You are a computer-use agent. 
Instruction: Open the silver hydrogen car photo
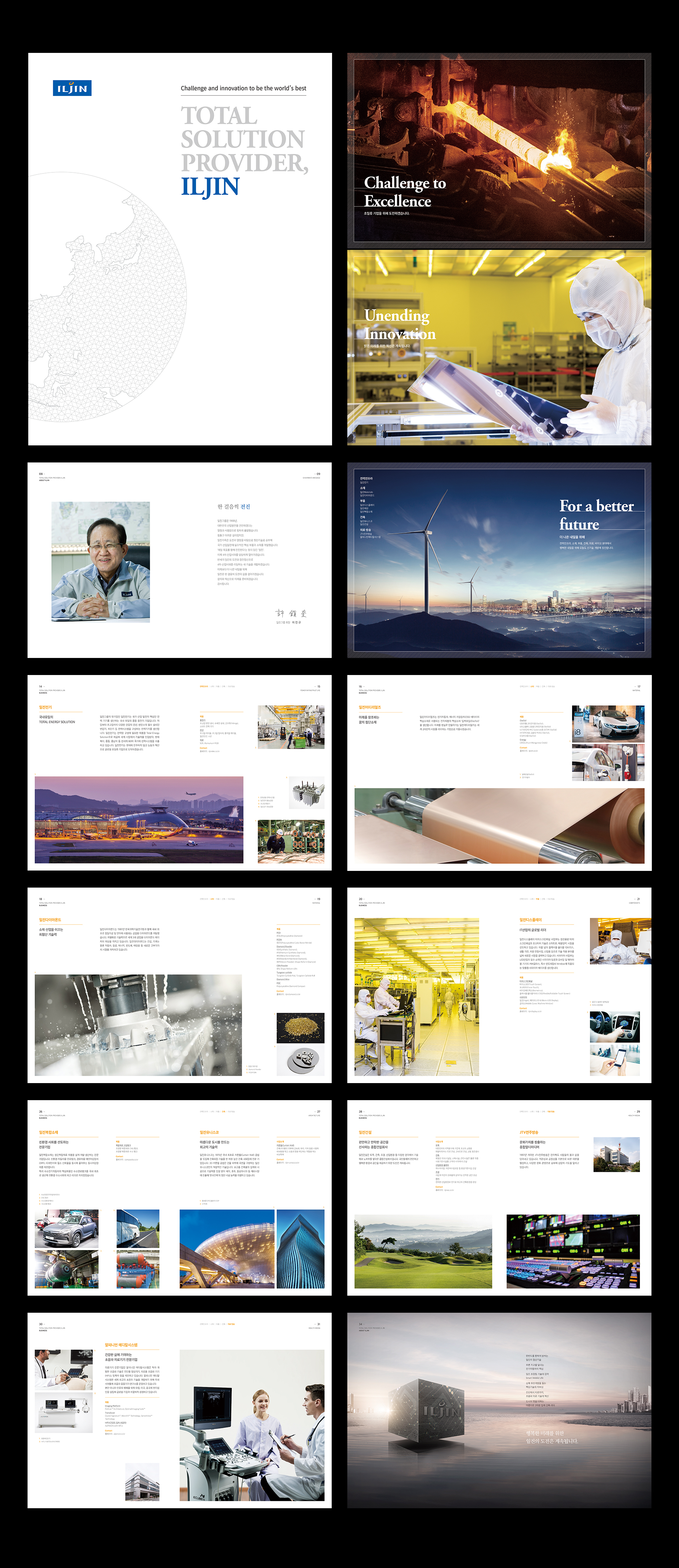67,1229
